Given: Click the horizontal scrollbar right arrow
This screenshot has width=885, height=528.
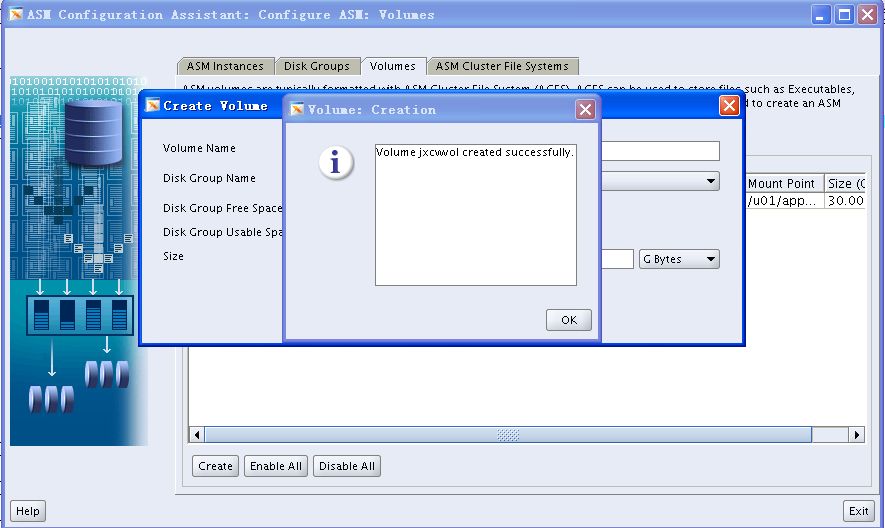Looking at the screenshot, I should pos(857,434).
